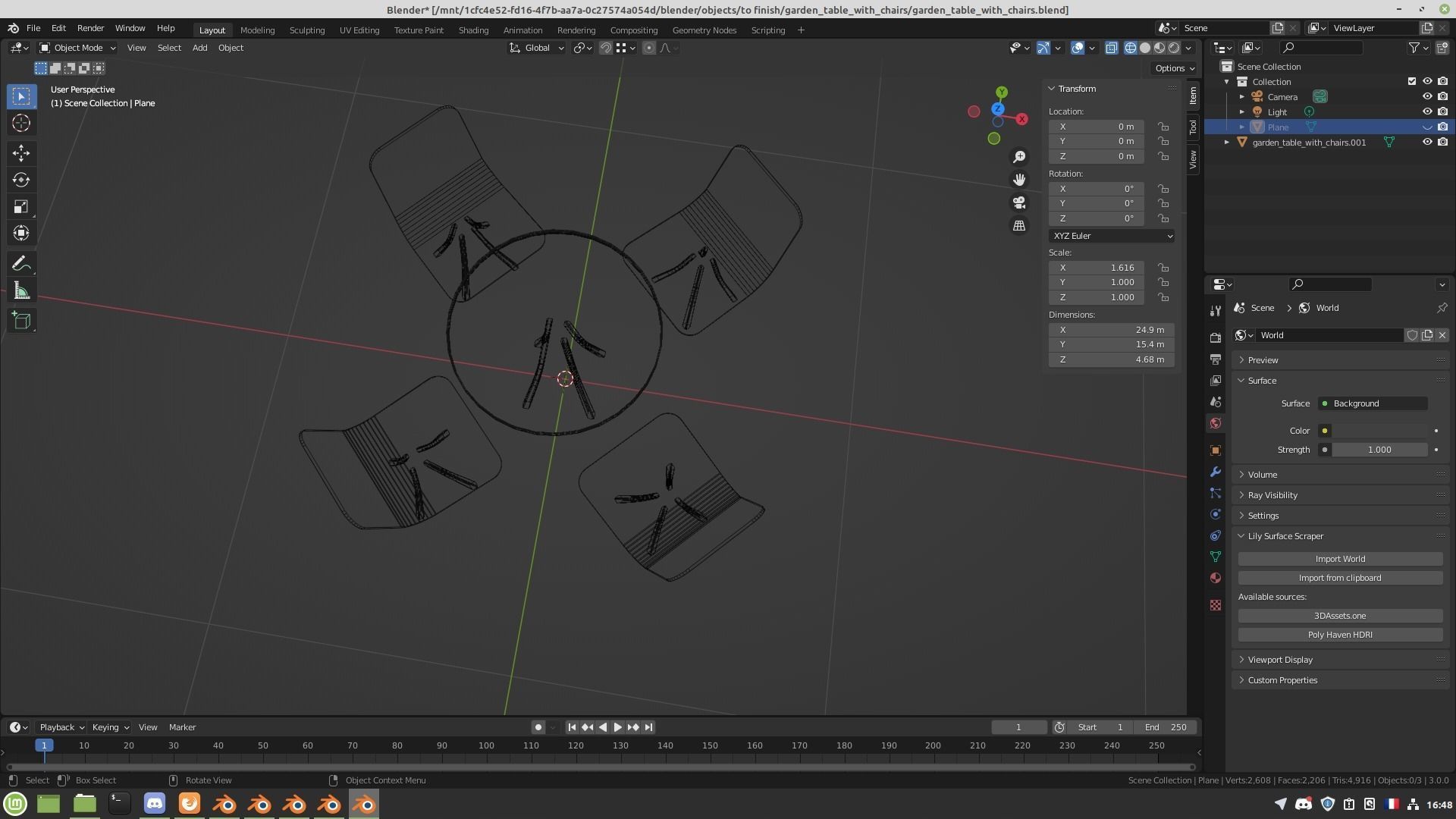Screen dimensions: 1456x819
Task: Activate the Annotate pencil tool
Action: click(x=21, y=263)
